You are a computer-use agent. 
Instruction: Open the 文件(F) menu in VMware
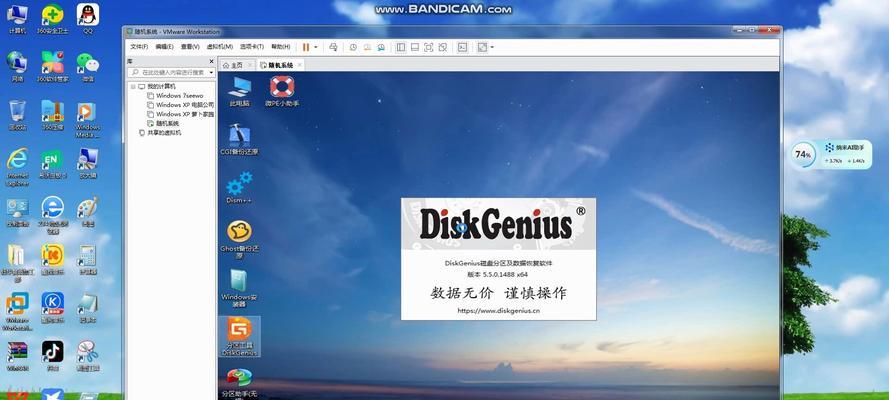139,47
